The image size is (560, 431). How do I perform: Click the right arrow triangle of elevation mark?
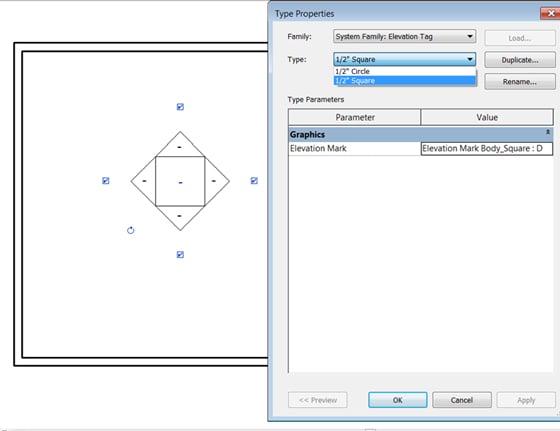coord(215,181)
